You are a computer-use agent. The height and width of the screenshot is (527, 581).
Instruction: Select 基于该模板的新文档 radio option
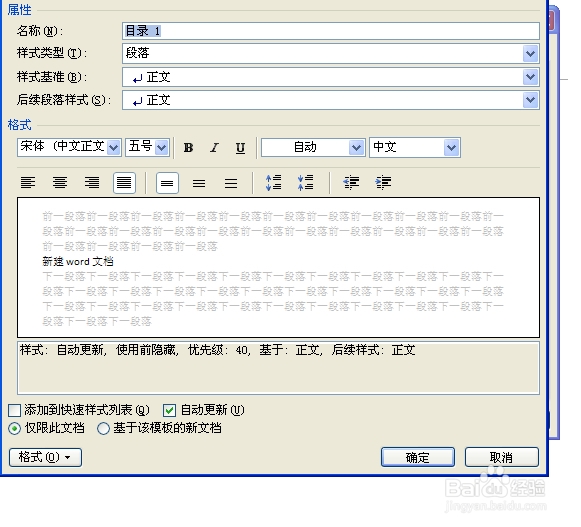(x=103, y=428)
